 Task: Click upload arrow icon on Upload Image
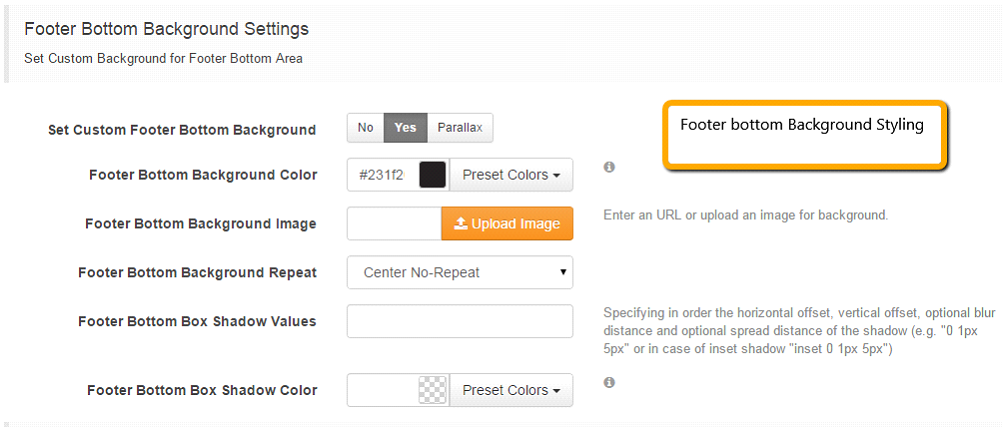(x=460, y=224)
